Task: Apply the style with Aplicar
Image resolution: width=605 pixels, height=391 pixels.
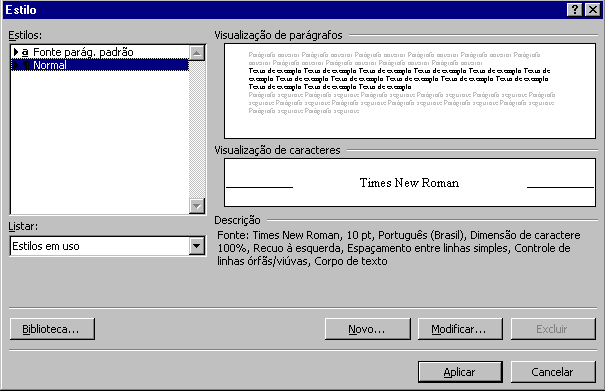Action: (460, 372)
